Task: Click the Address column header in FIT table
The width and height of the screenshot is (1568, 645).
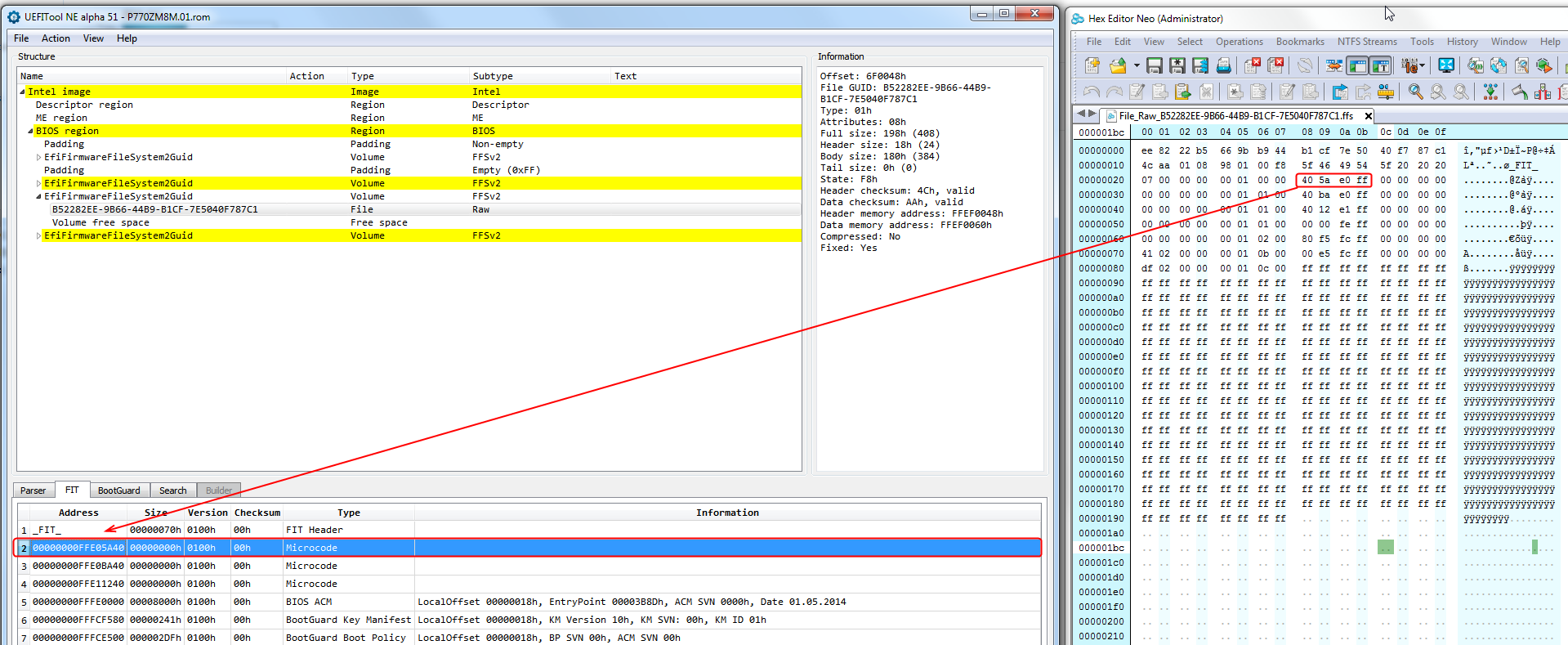Action: (78, 513)
